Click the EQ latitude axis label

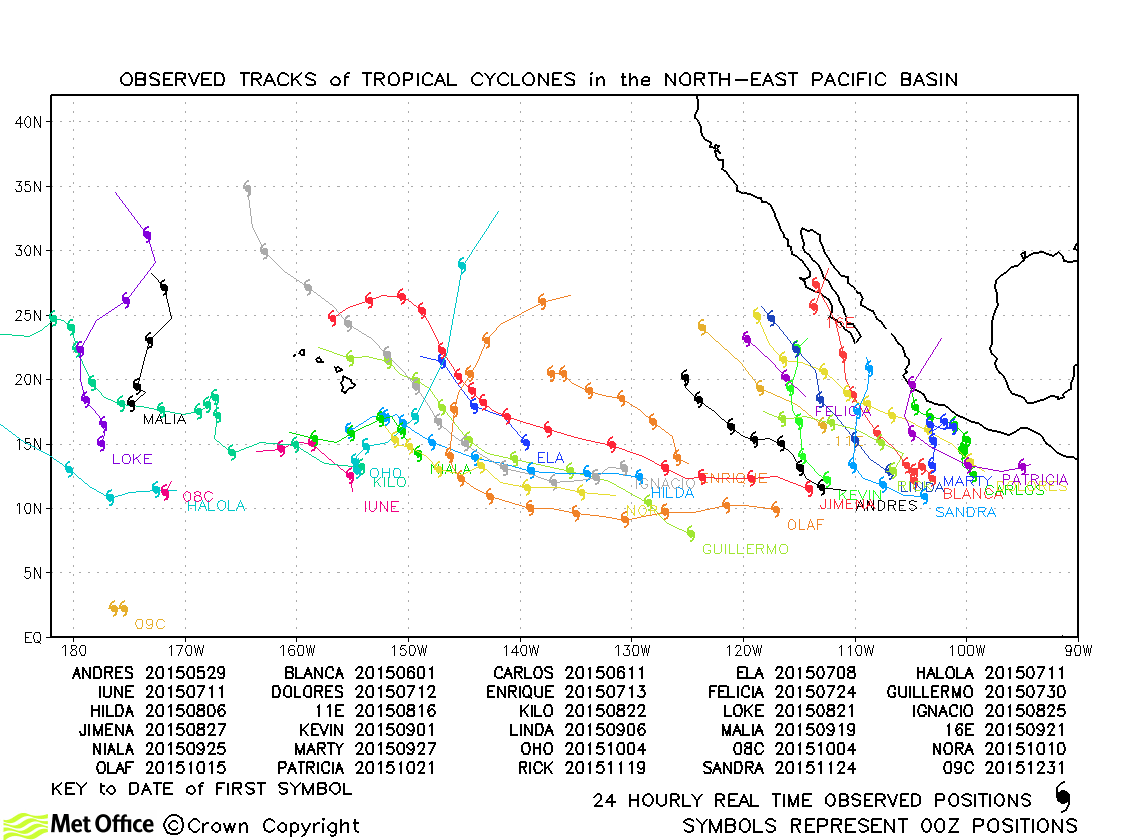tap(32, 638)
